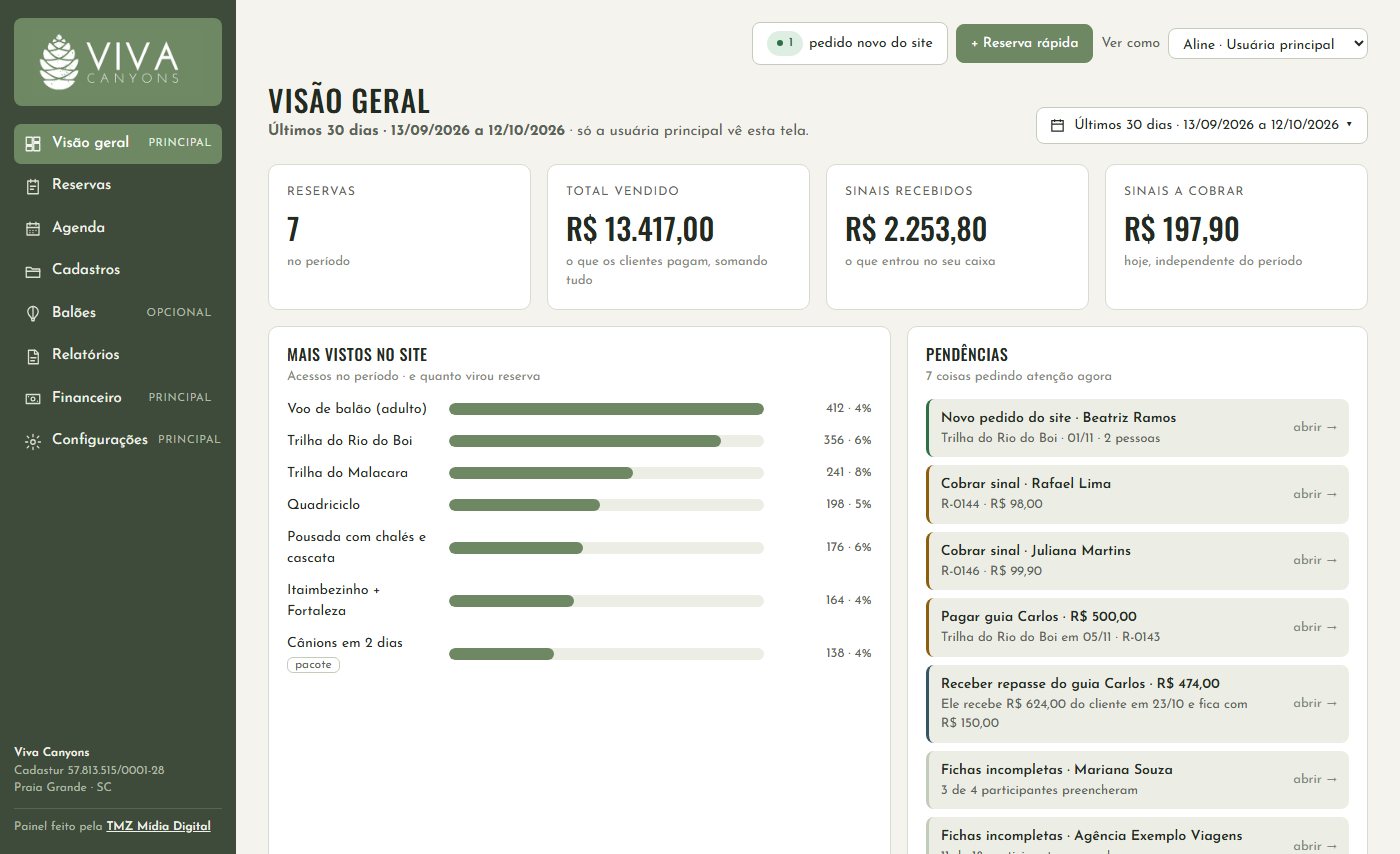
Task: Click the Visão geral dashboard icon
Action: [x=33, y=143]
